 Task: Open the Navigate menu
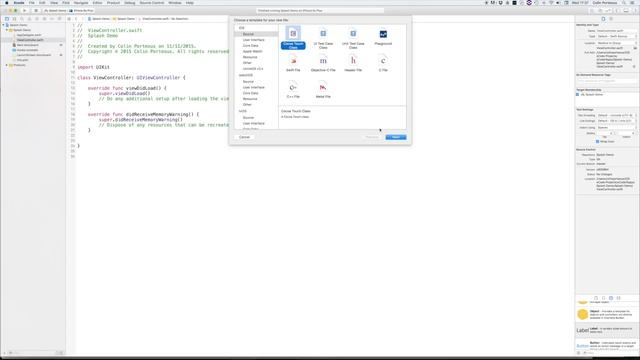pyautogui.click(x=81, y=3)
